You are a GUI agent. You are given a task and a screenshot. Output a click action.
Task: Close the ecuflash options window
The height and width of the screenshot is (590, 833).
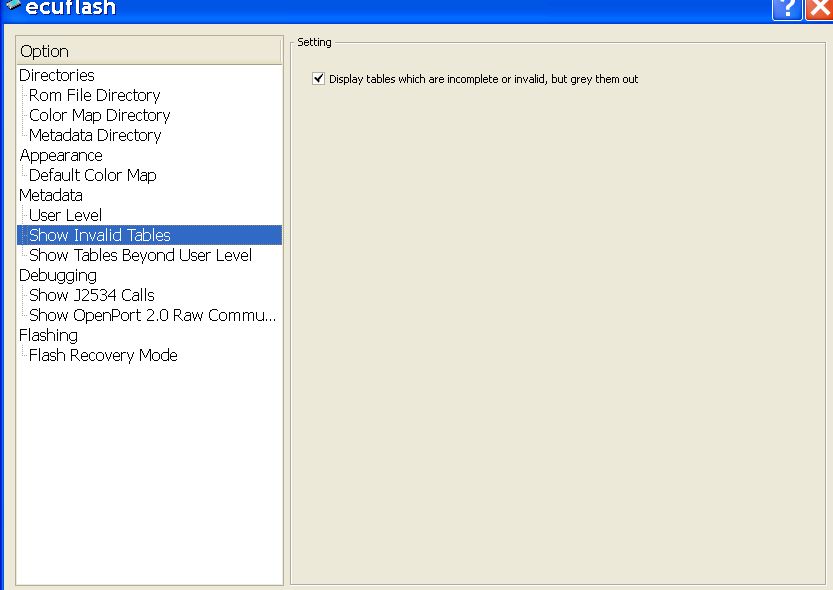click(820, 9)
